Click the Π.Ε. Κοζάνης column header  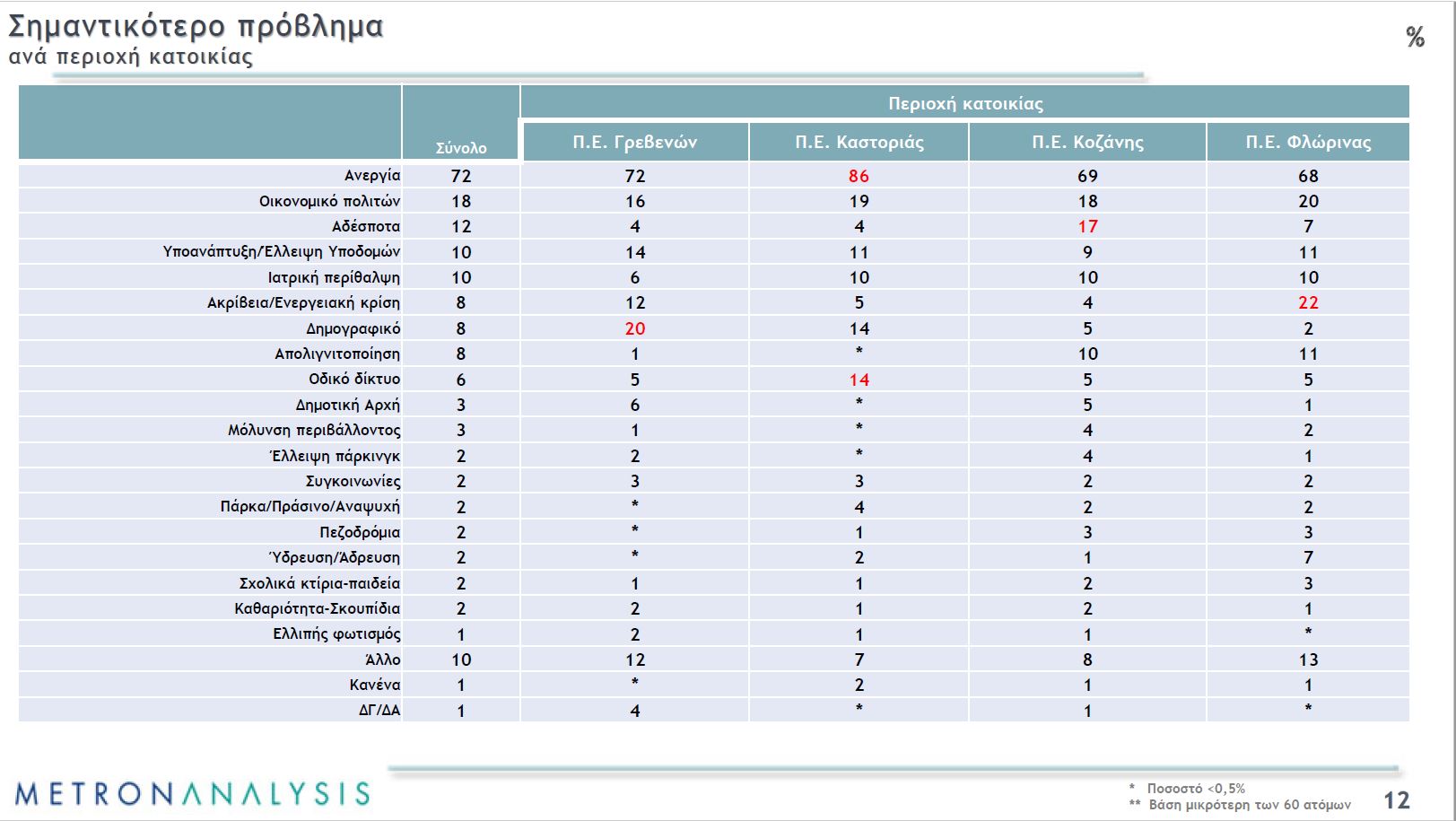pos(1087,142)
